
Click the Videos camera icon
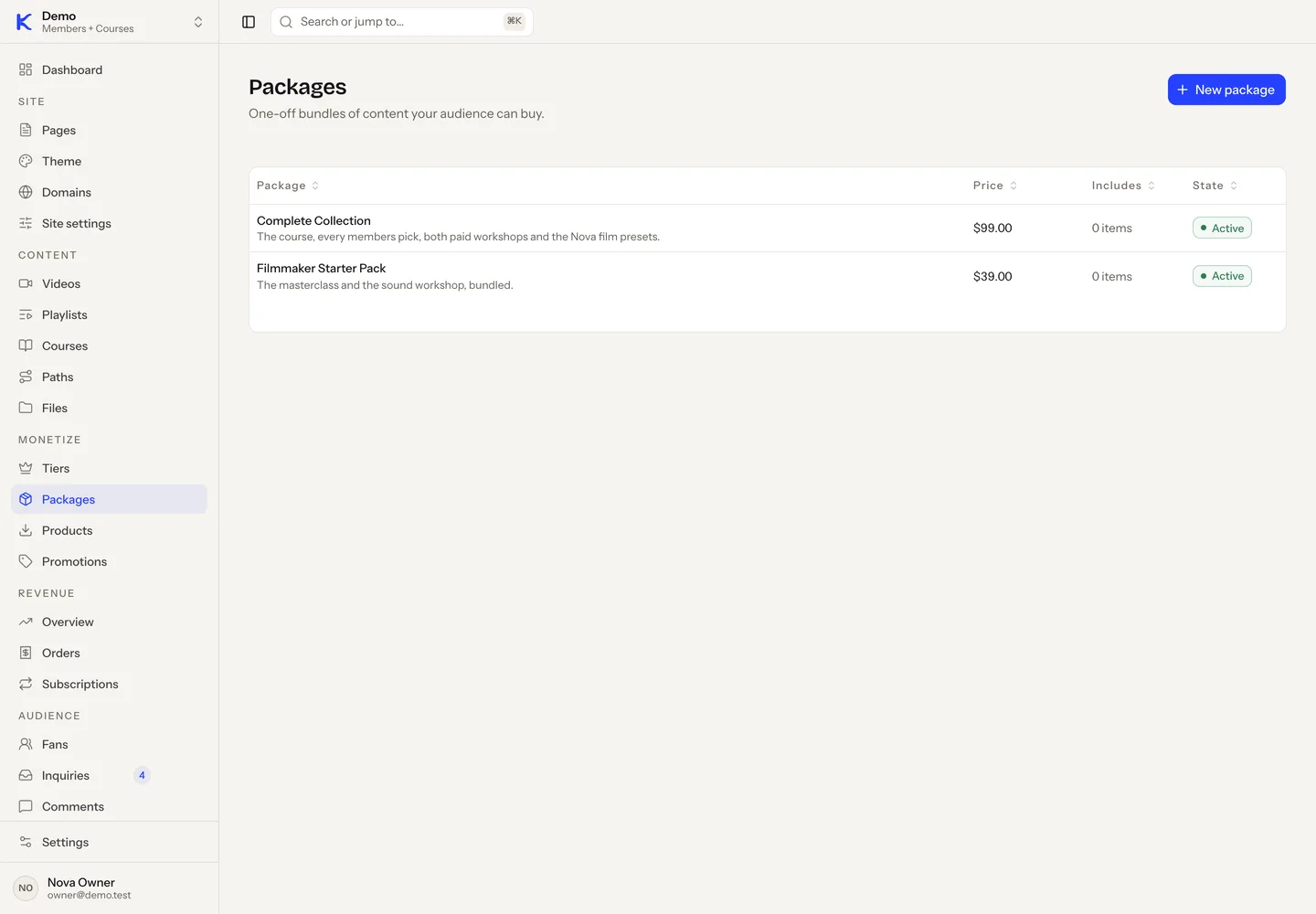pyautogui.click(x=26, y=283)
